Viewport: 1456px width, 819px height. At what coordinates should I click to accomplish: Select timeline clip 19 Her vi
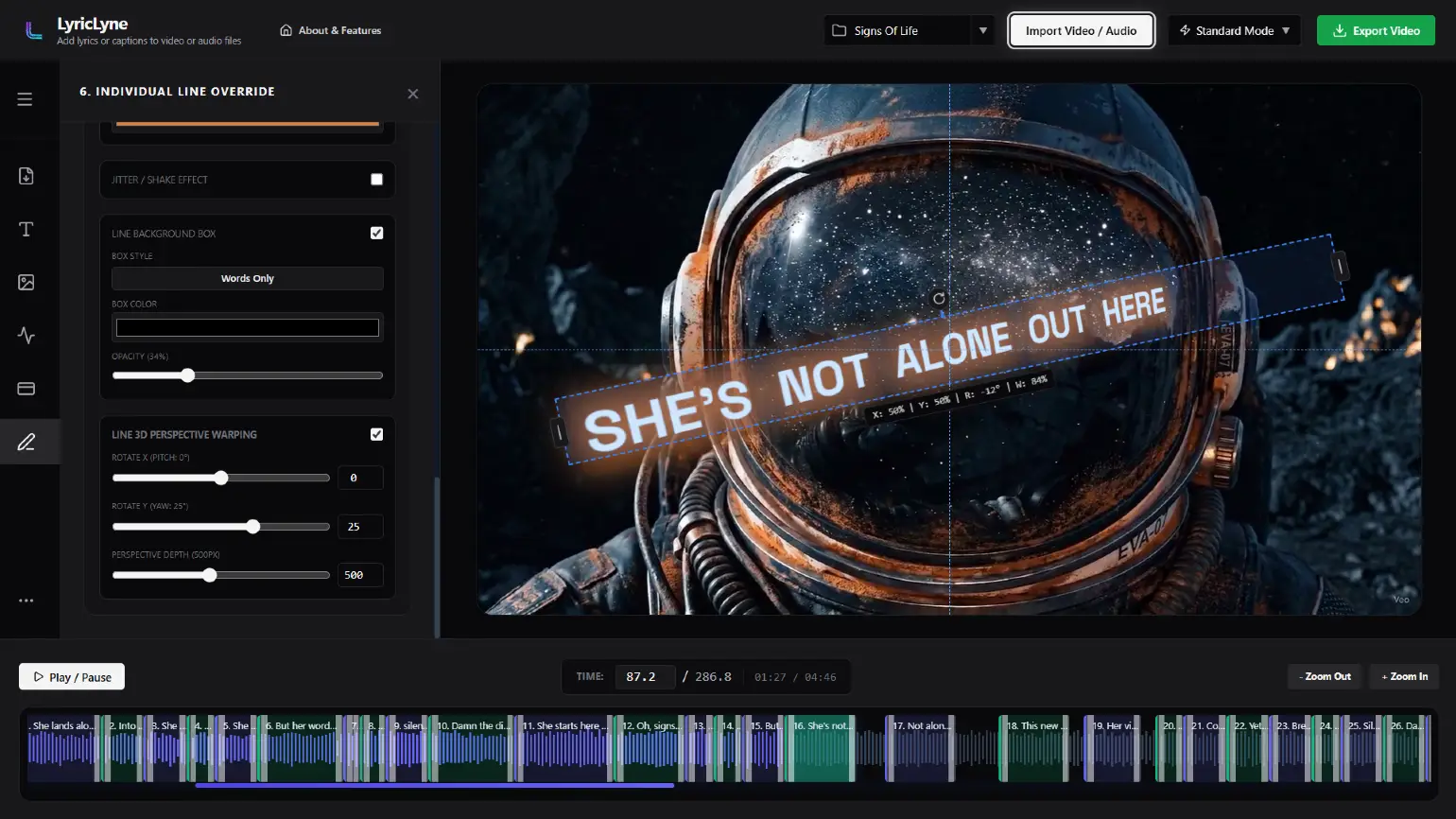click(x=1111, y=748)
